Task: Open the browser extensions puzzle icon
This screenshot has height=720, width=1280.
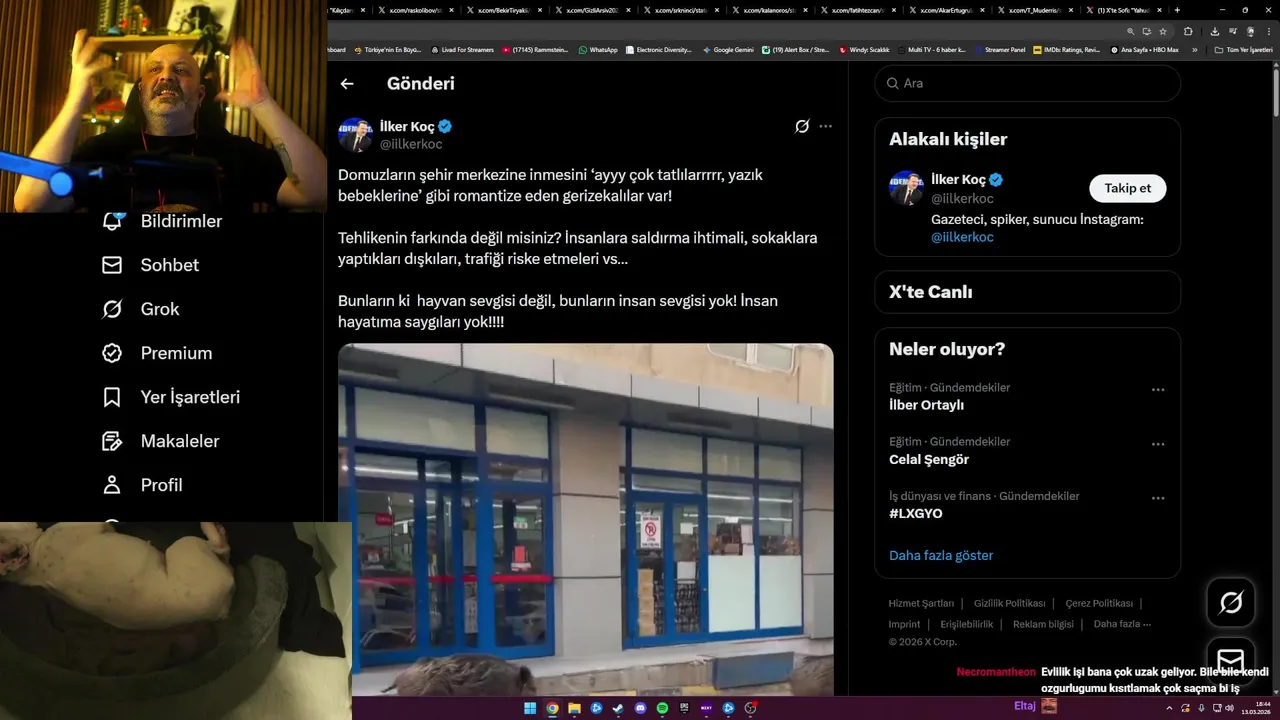Action: (x=1188, y=31)
